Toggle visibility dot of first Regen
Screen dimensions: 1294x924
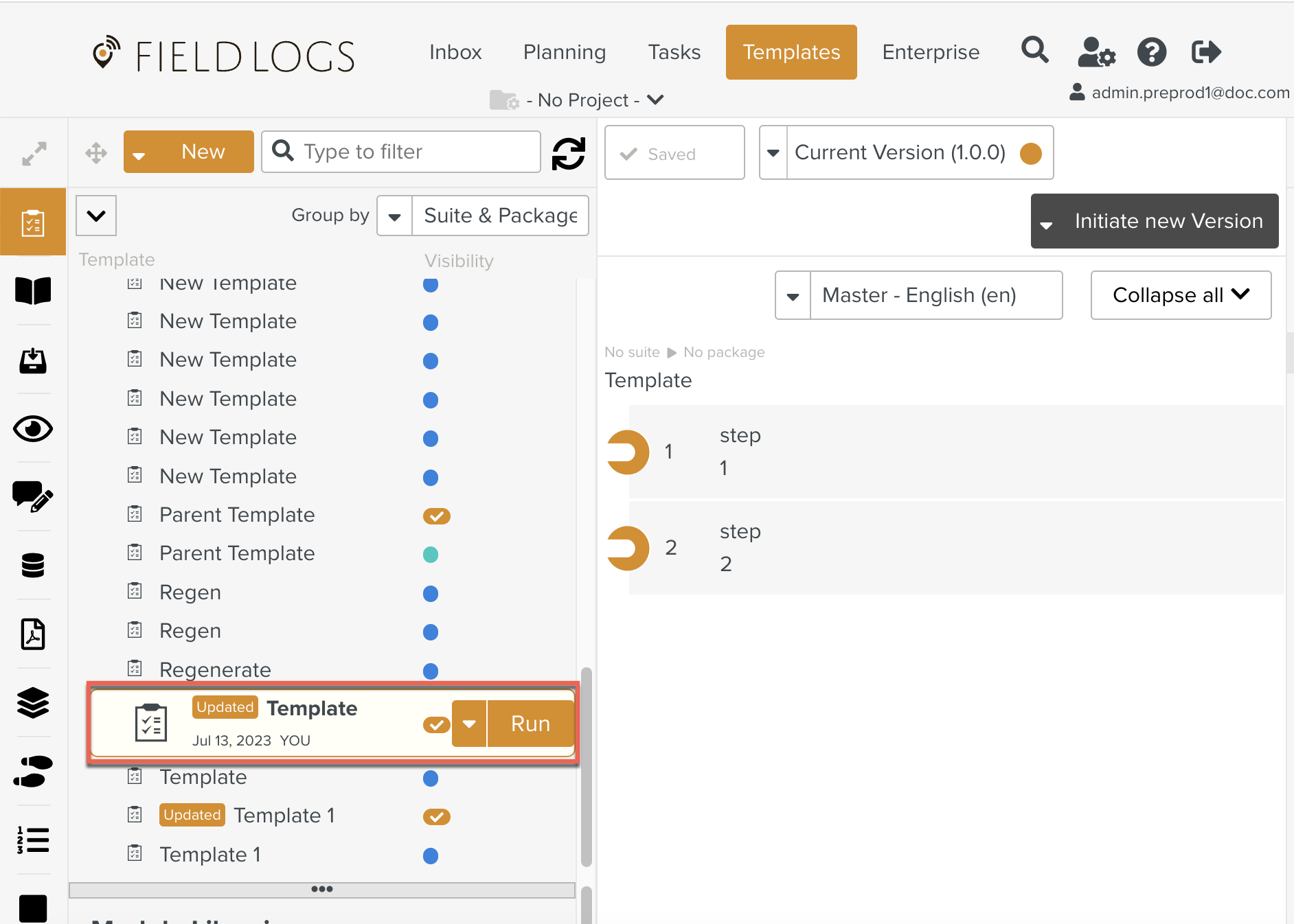coord(431,593)
